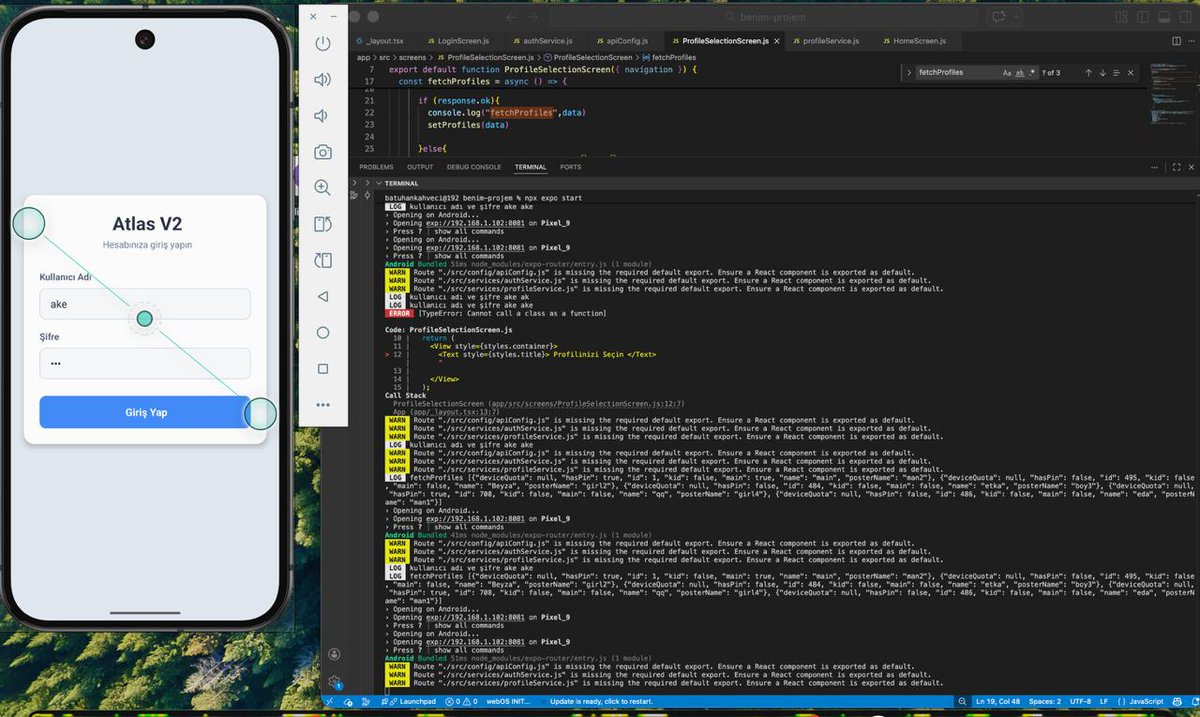1200x717 pixels.
Task: Click 'Update is ready, click to restart'
Action: pos(601,702)
